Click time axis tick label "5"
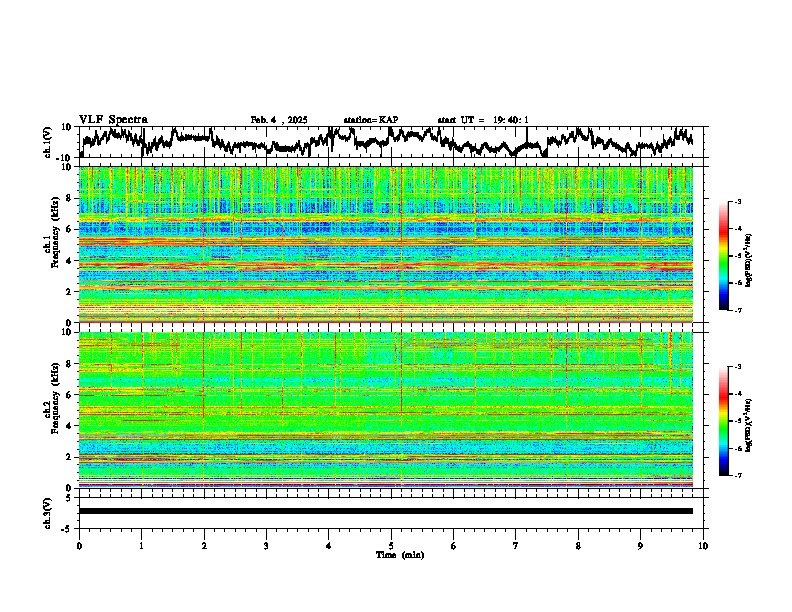Screen dimensions: 792x612 [x=391, y=546]
